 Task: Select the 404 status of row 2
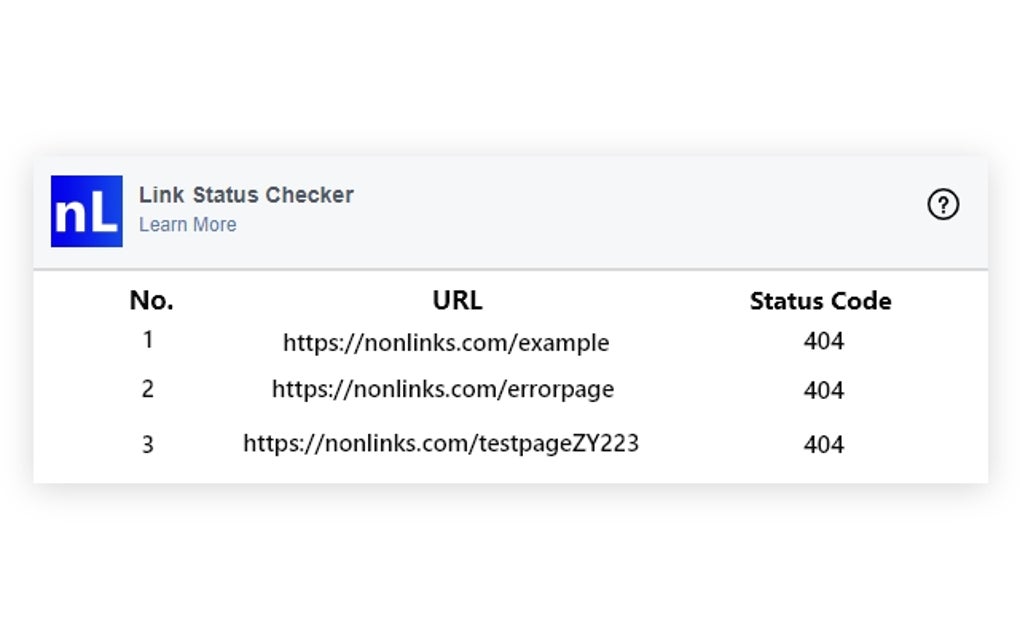(x=822, y=389)
